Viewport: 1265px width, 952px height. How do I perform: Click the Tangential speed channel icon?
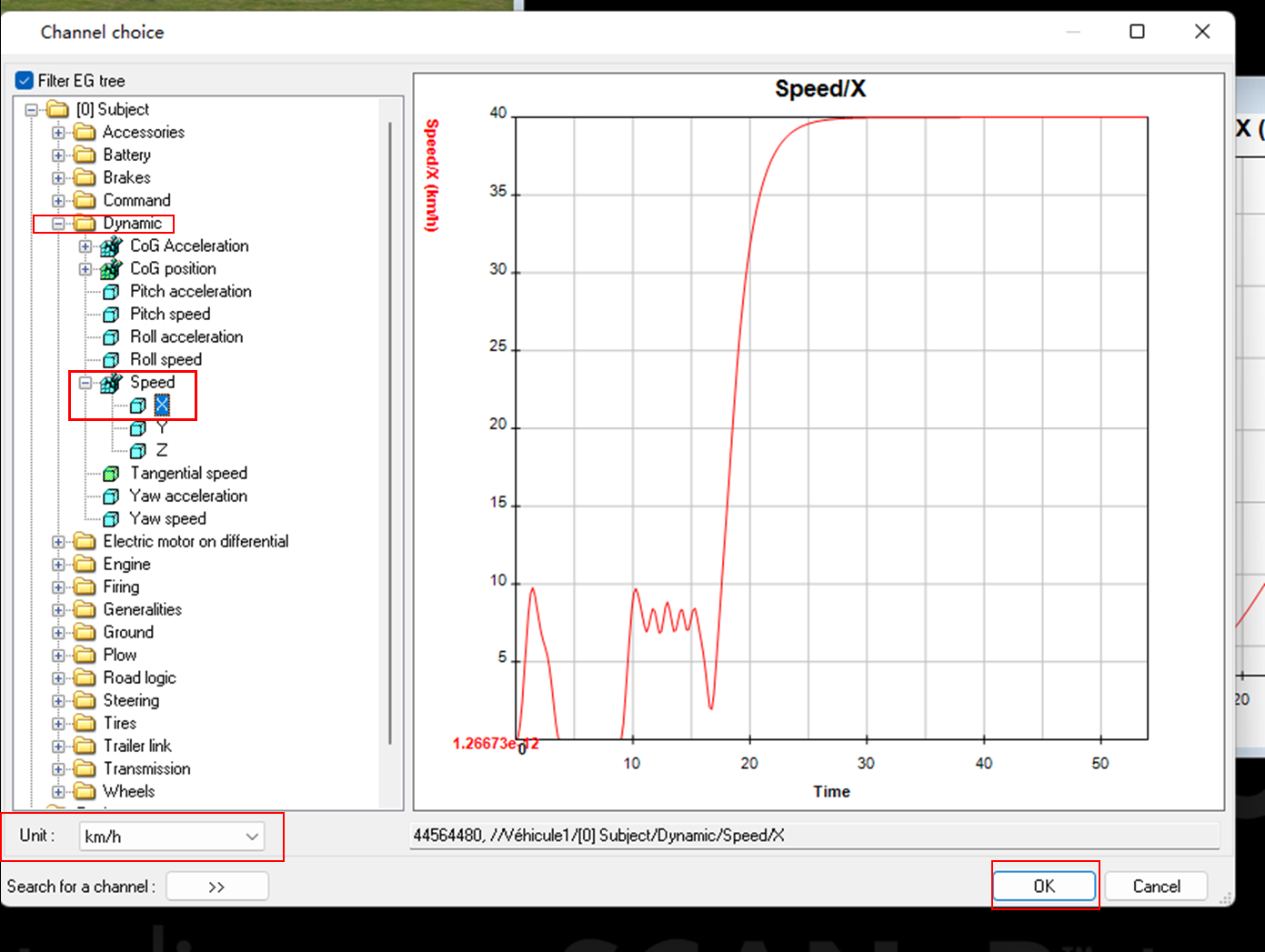(111, 473)
